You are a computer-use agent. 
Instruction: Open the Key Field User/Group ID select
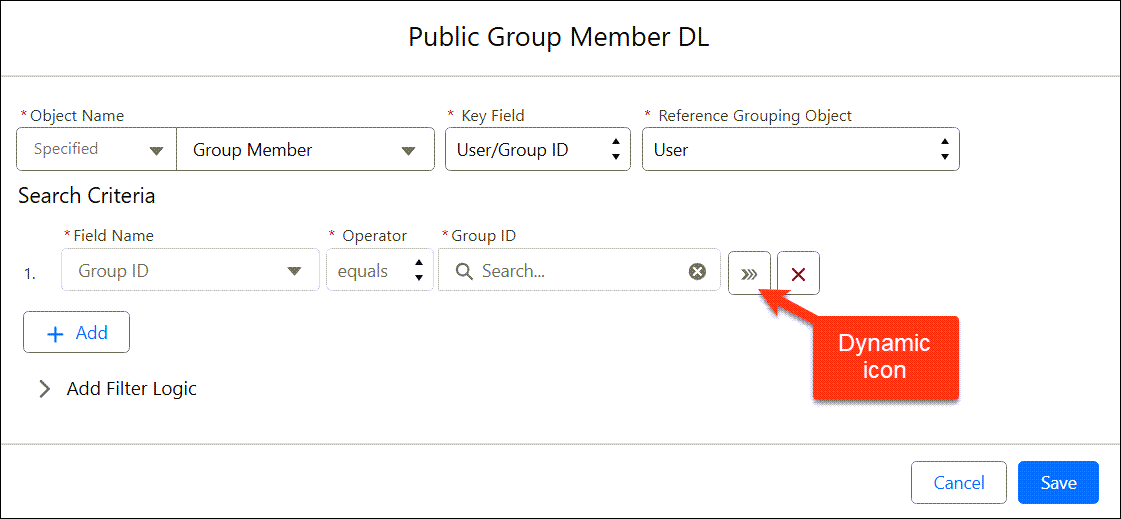click(538, 149)
